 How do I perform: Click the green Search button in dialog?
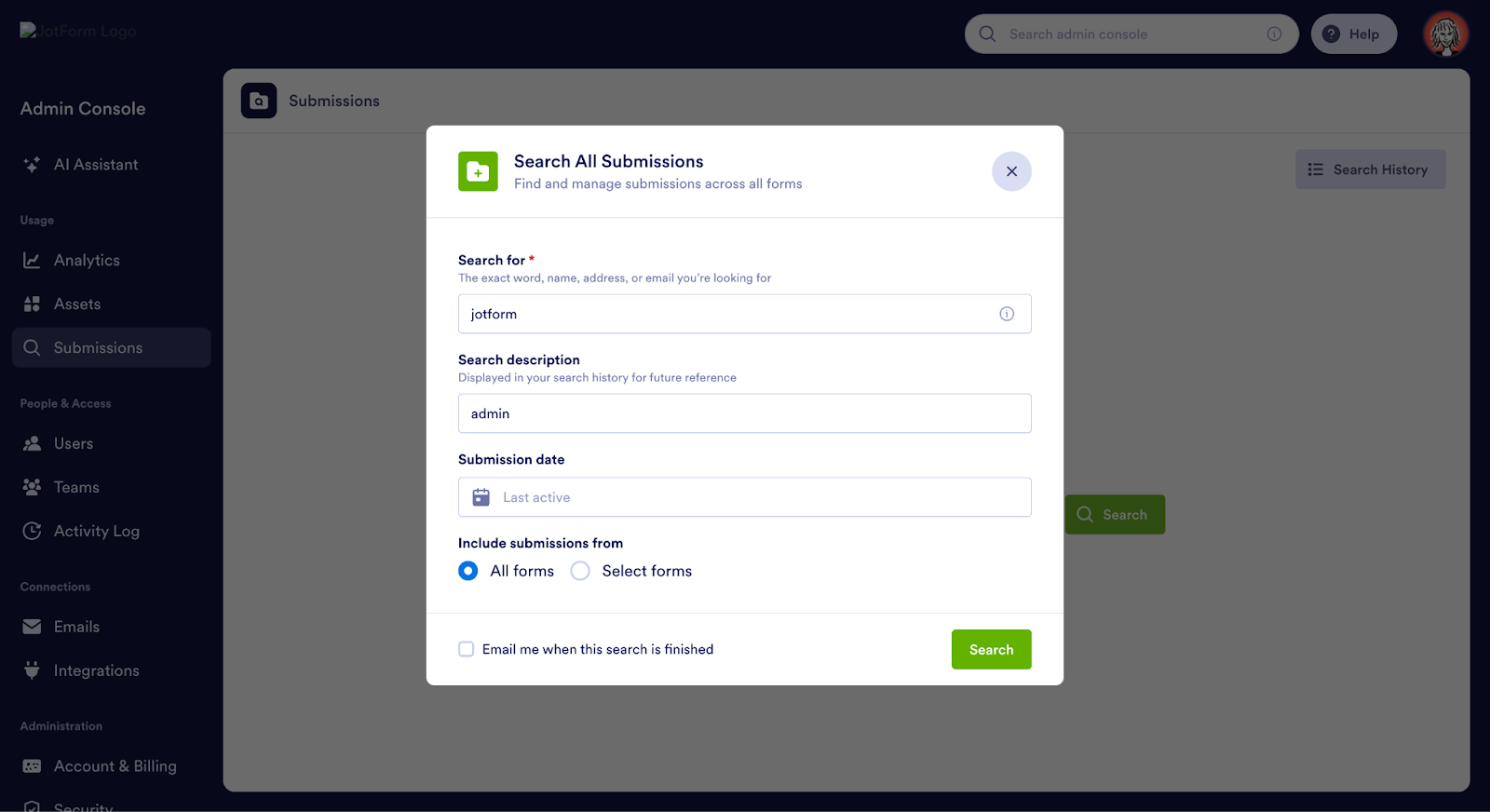point(991,649)
